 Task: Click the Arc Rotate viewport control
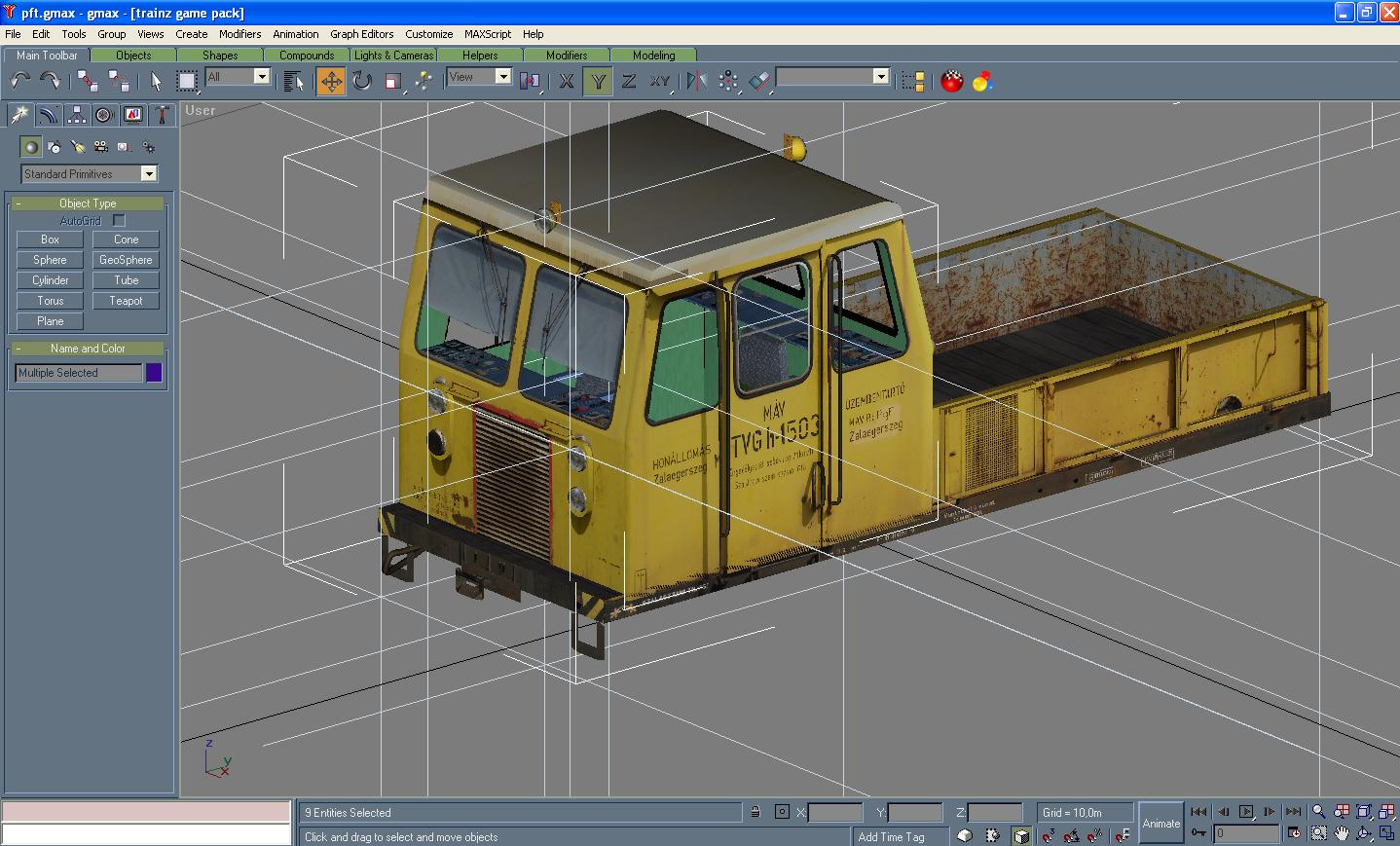[x=1364, y=833]
